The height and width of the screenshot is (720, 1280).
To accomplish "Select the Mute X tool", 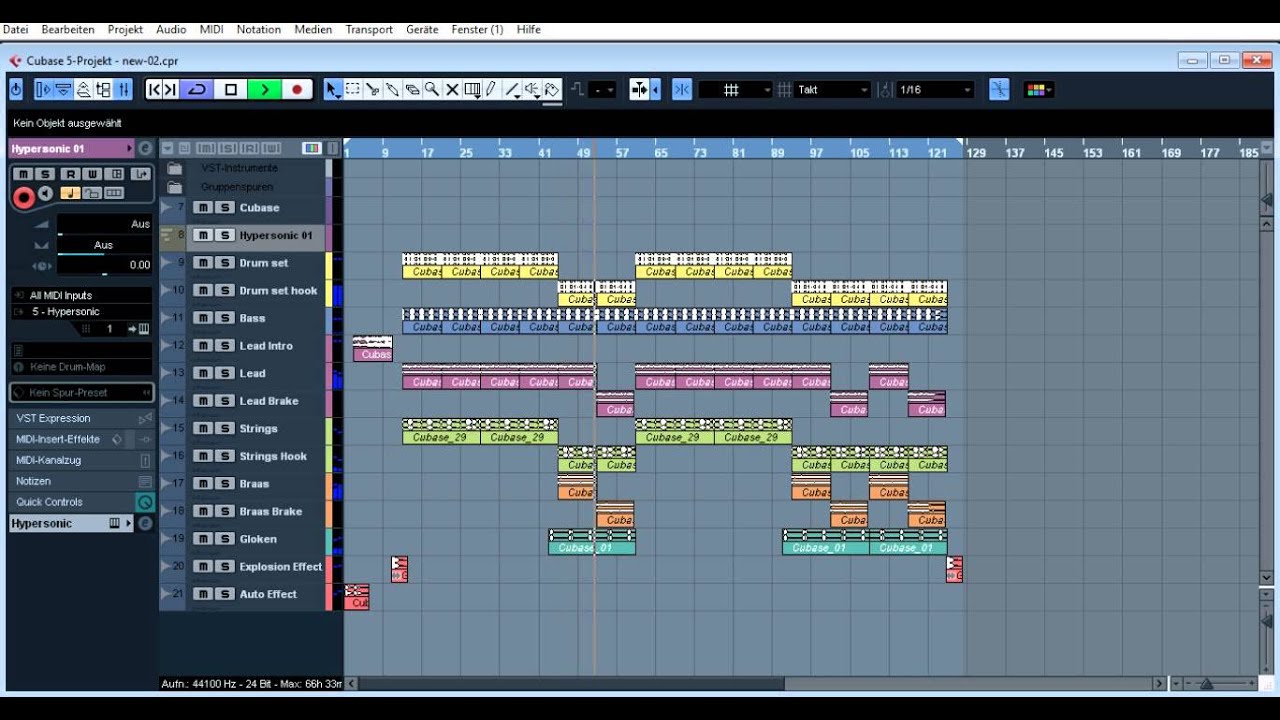I will click(x=452, y=90).
